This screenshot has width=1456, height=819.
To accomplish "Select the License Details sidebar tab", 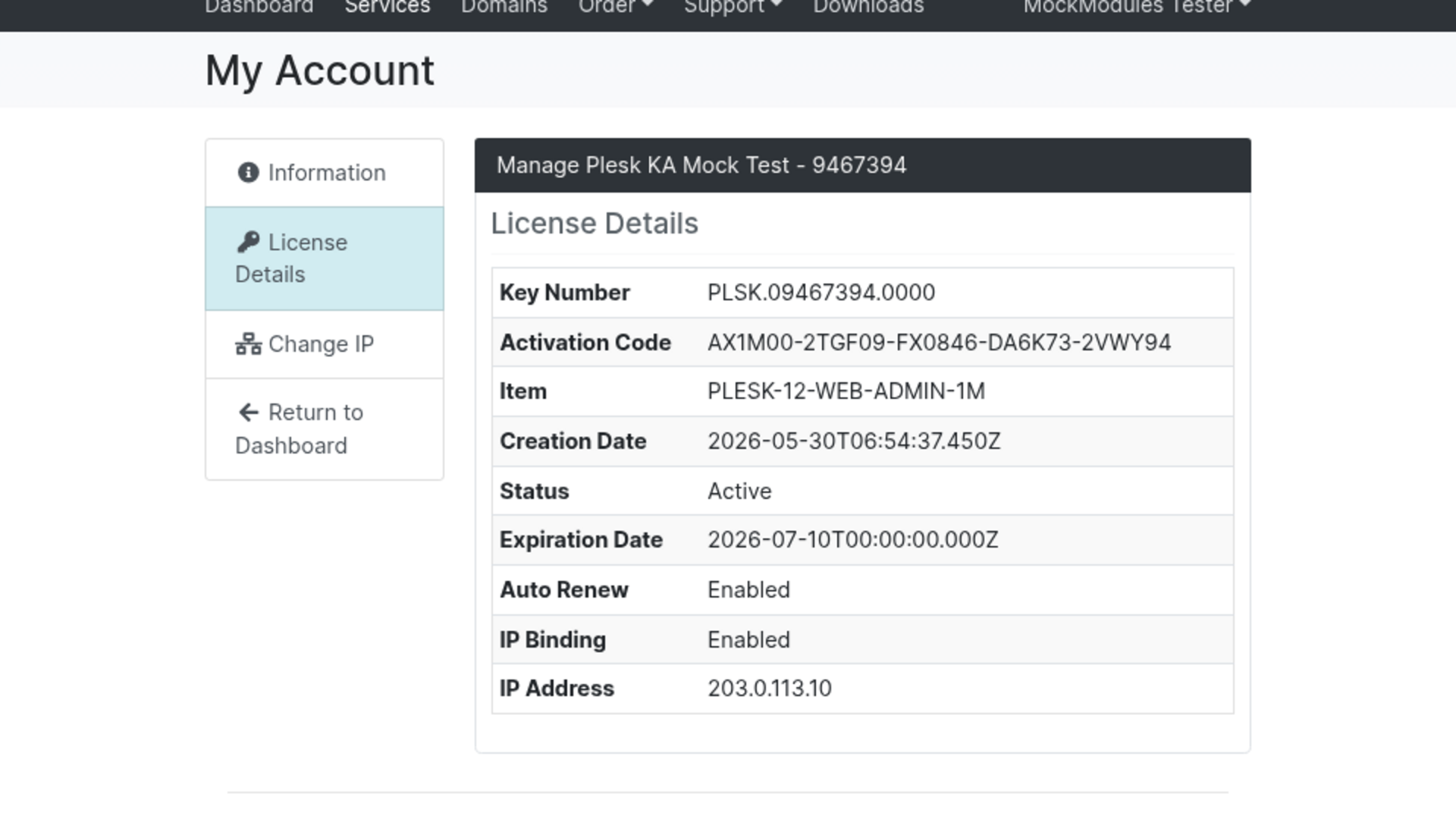I will point(325,259).
